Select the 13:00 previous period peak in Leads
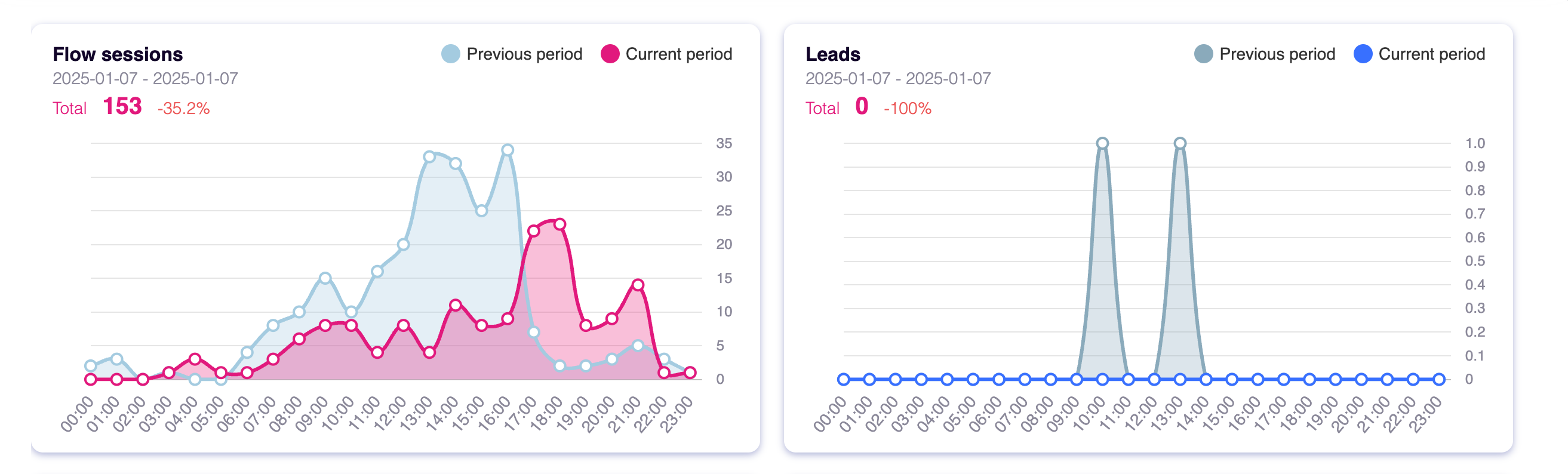The image size is (1568, 474). (1180, 144)
